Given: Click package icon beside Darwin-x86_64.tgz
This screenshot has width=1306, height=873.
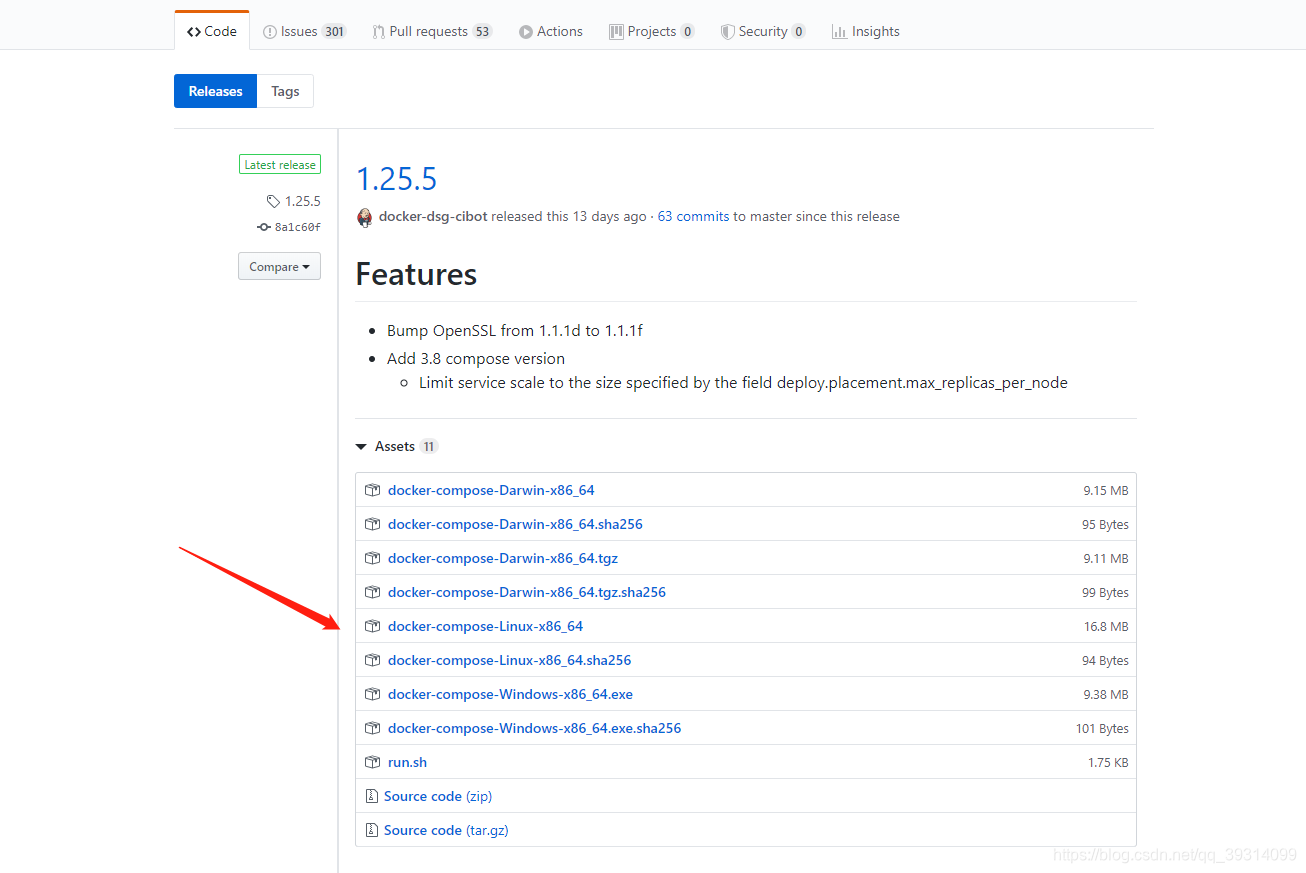Looking at the screenshot, I should tap(372, 558).
